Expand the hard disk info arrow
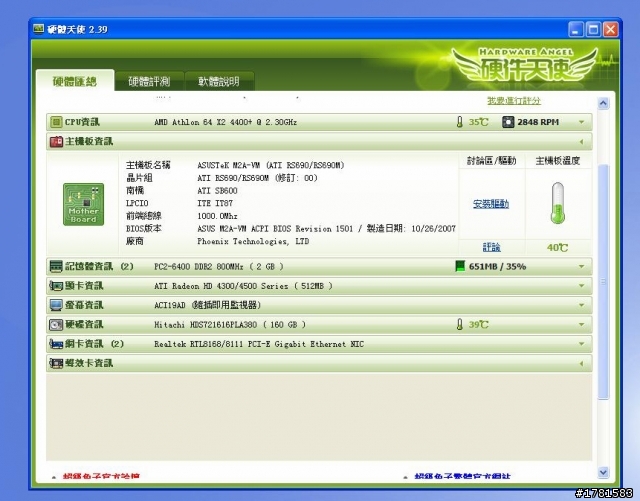 coord(581,325)
